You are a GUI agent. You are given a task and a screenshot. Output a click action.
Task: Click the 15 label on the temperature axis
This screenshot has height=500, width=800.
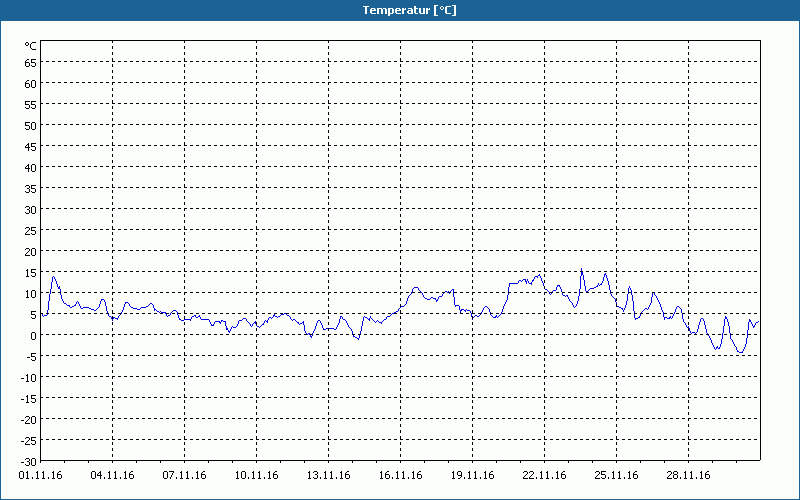31,273
